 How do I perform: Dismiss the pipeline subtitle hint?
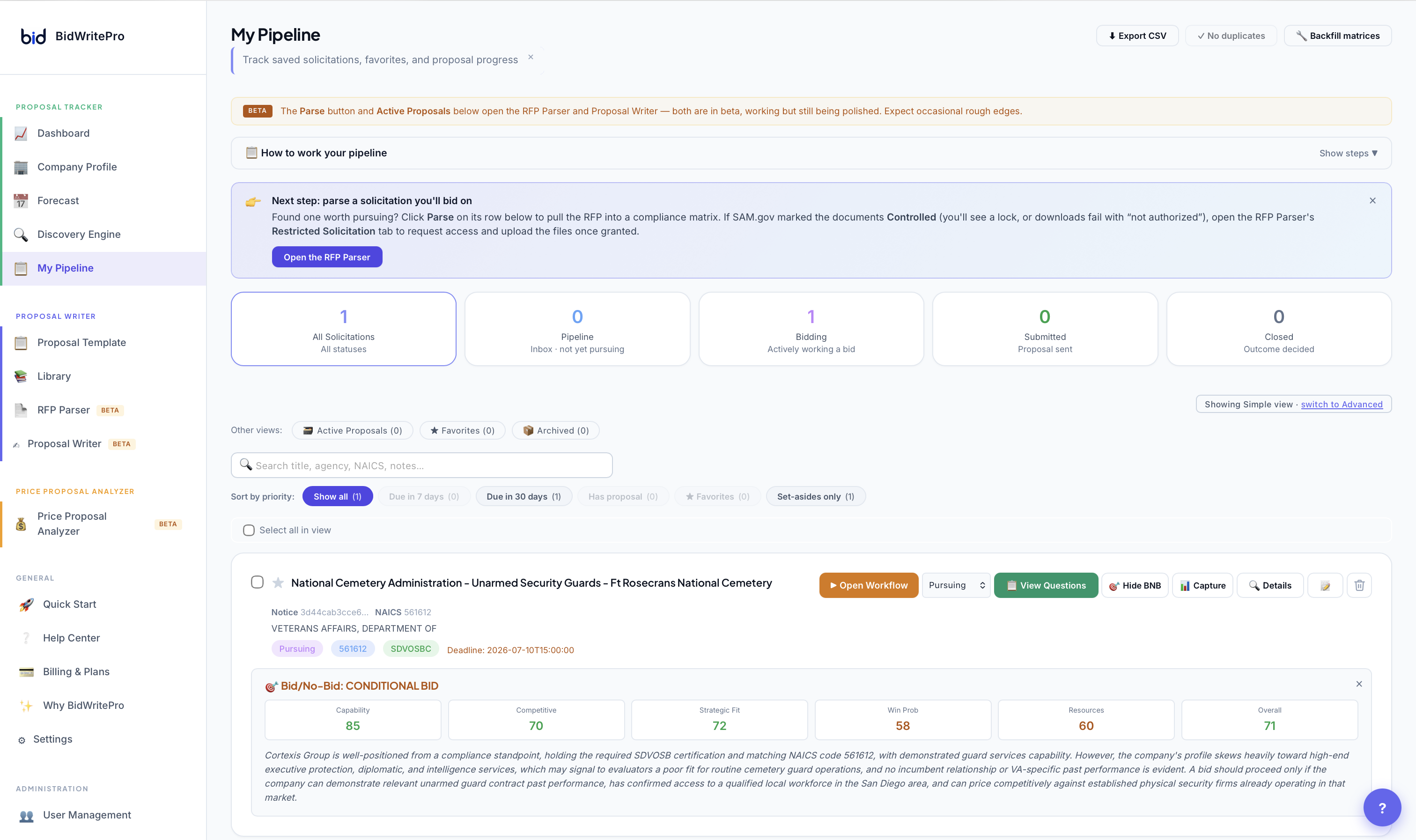[531, 57]
